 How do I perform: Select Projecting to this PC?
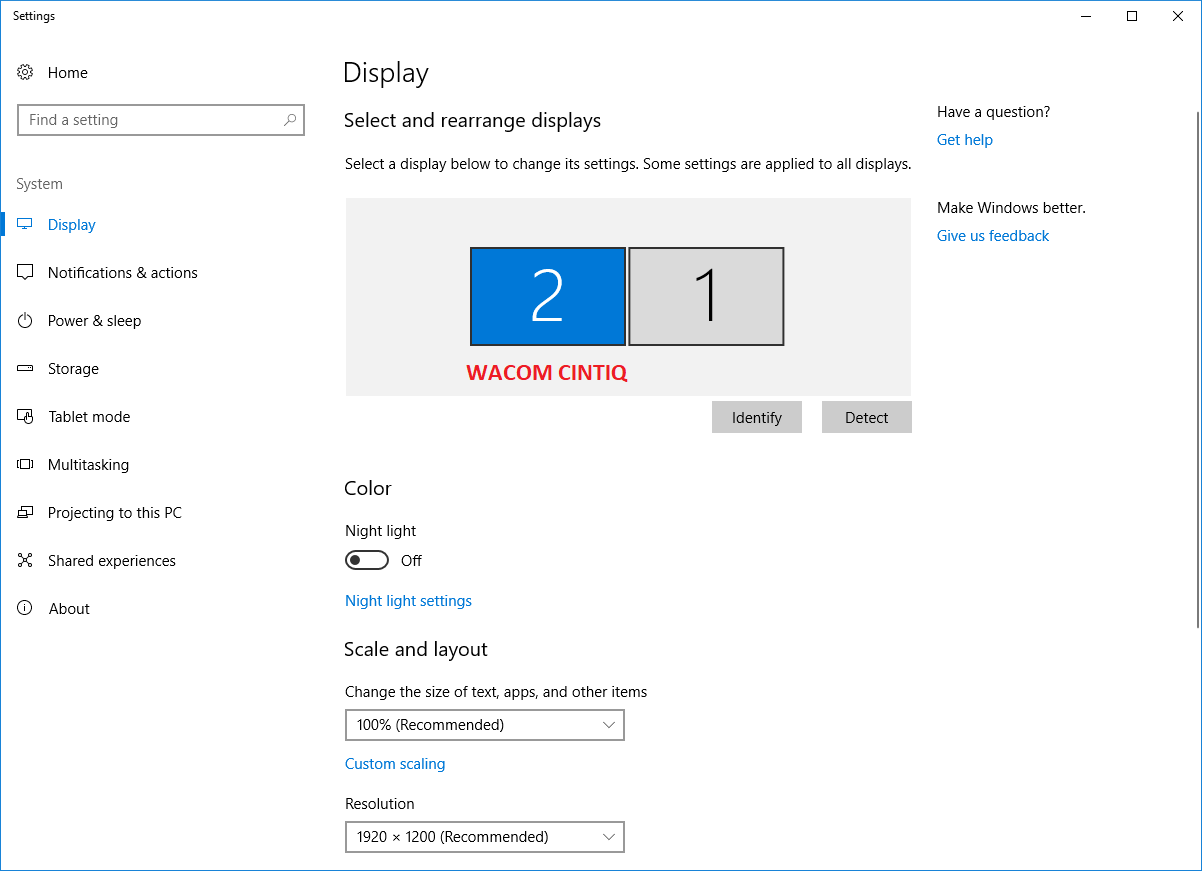114,512
